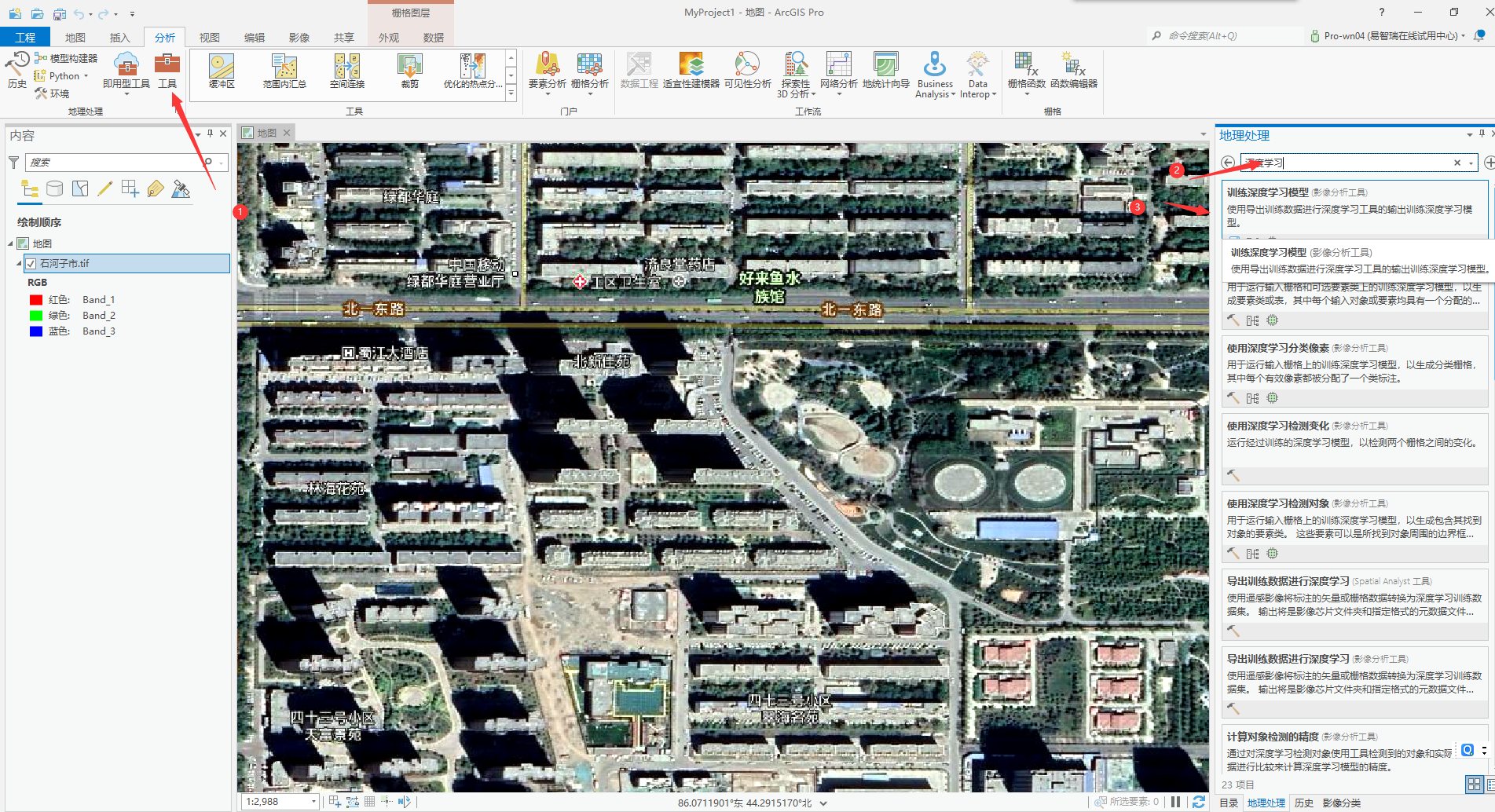The height and width of the screenshot is (812, 1495).
Task: Show list by data source icon
Action: [x=55, y=188]
